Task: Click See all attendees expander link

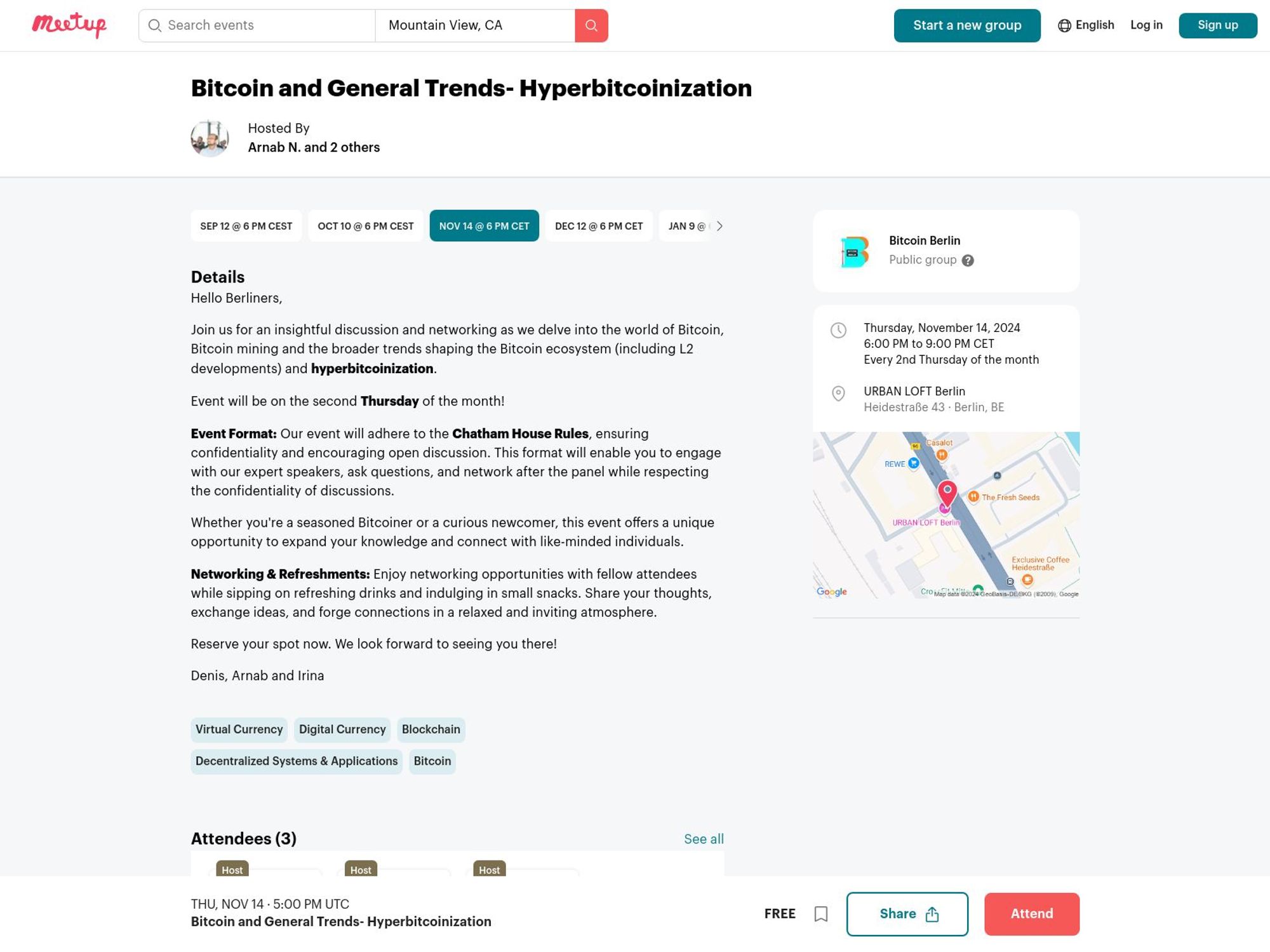Action: (703, 839)
